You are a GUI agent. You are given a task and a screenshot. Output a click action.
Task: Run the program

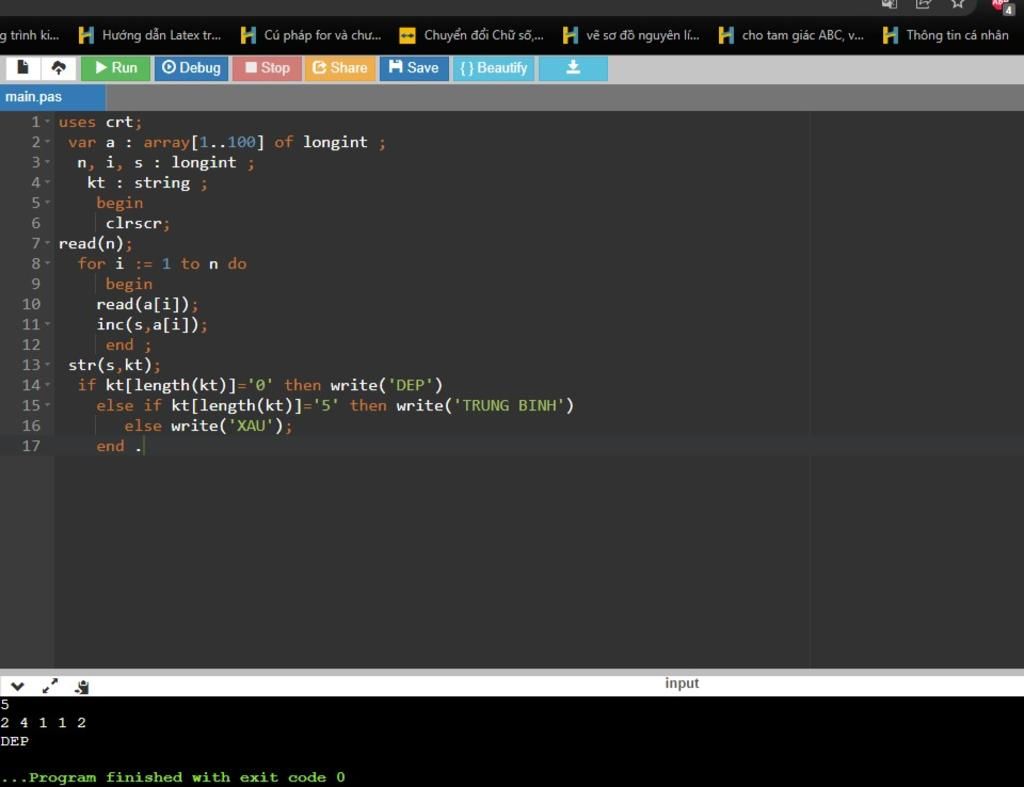click(116, 68)
